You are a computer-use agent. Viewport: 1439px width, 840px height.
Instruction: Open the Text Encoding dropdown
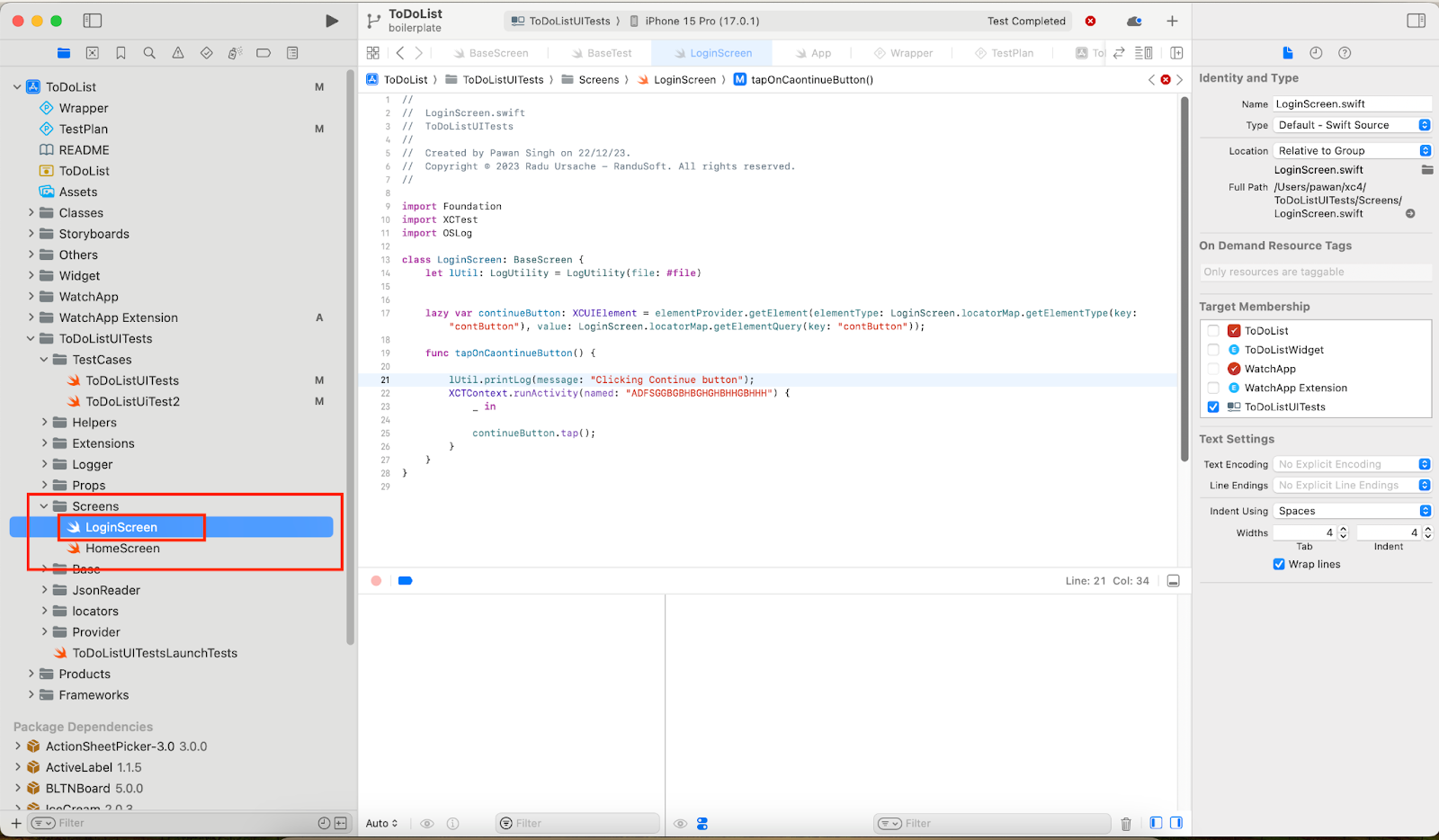1353,464
